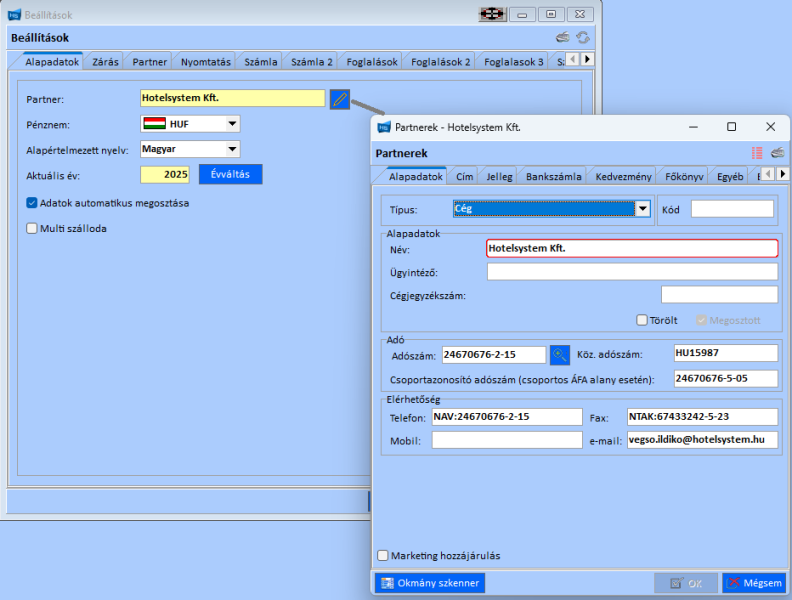Screen dimensions: 792x600
Task: Tick the Törölt checkbox
Action: point(642,320)
